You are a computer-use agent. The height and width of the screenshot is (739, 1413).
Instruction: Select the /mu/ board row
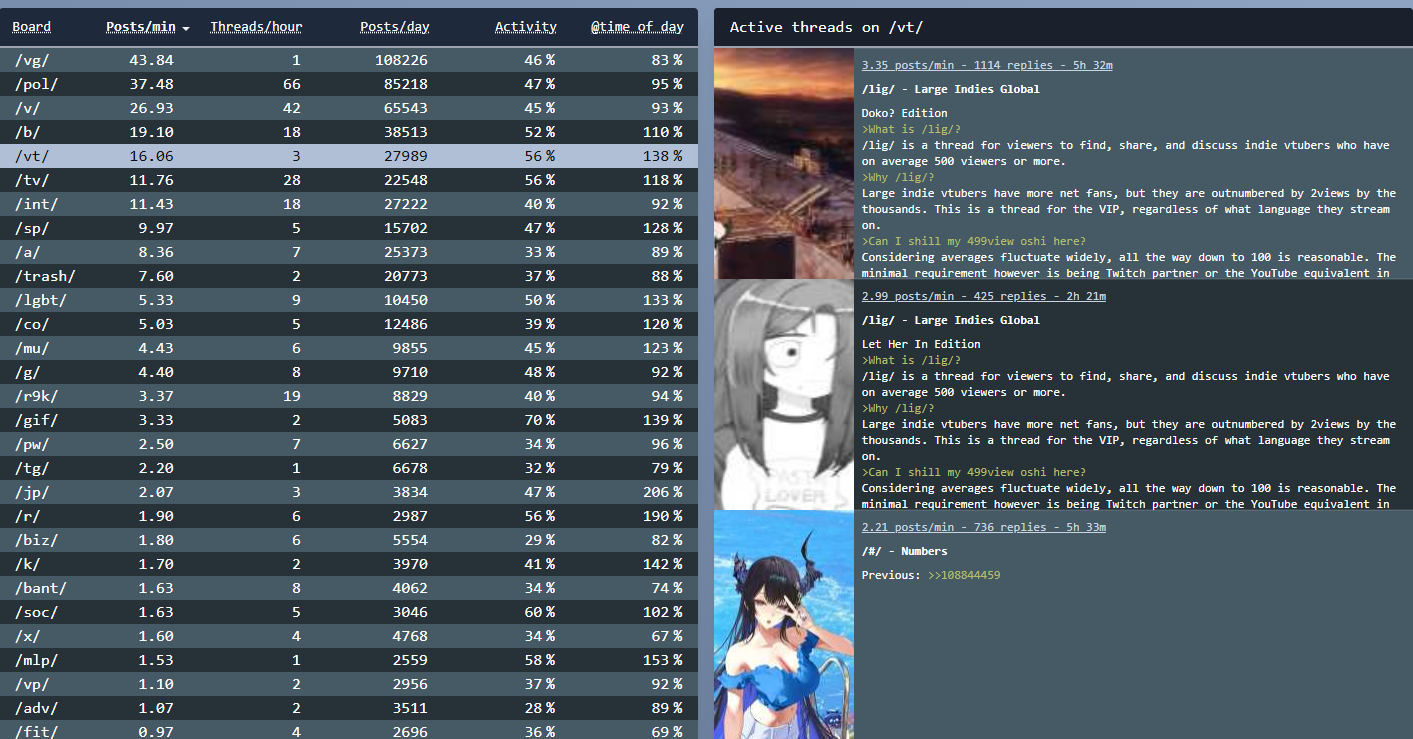point(349,348)
